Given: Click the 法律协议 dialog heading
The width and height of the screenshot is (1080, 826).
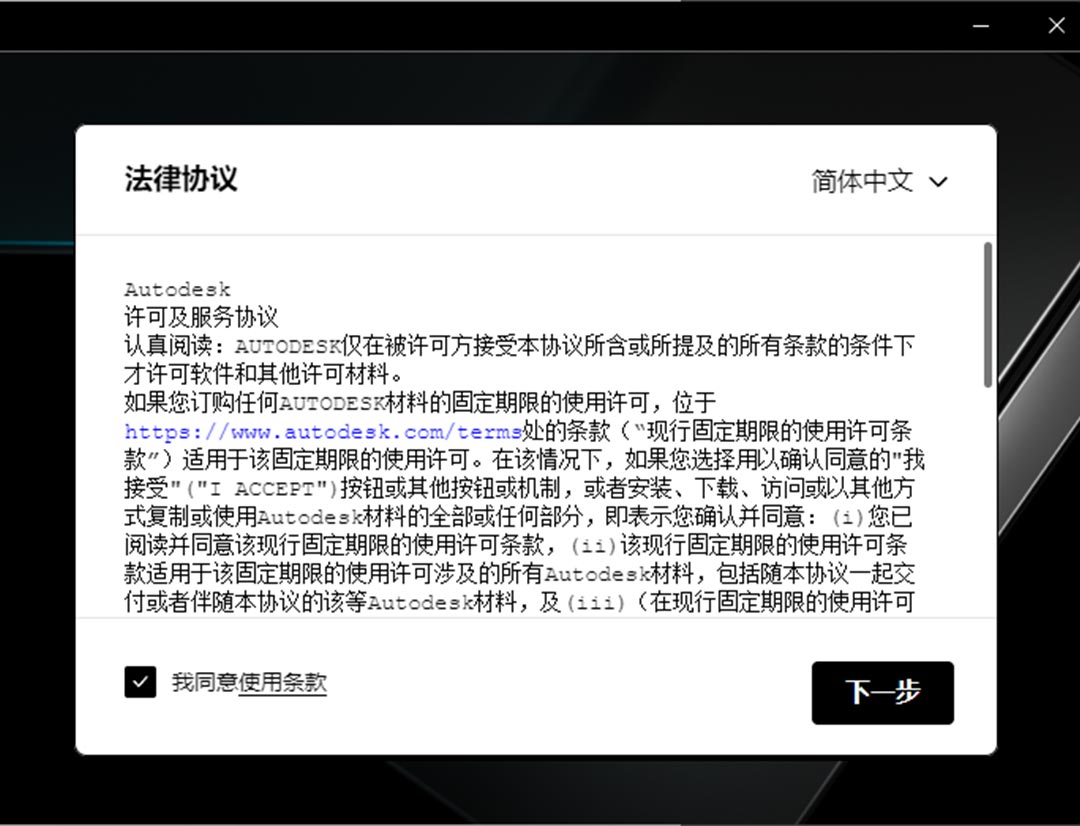Looking at the screenshot, I should 181,180.
